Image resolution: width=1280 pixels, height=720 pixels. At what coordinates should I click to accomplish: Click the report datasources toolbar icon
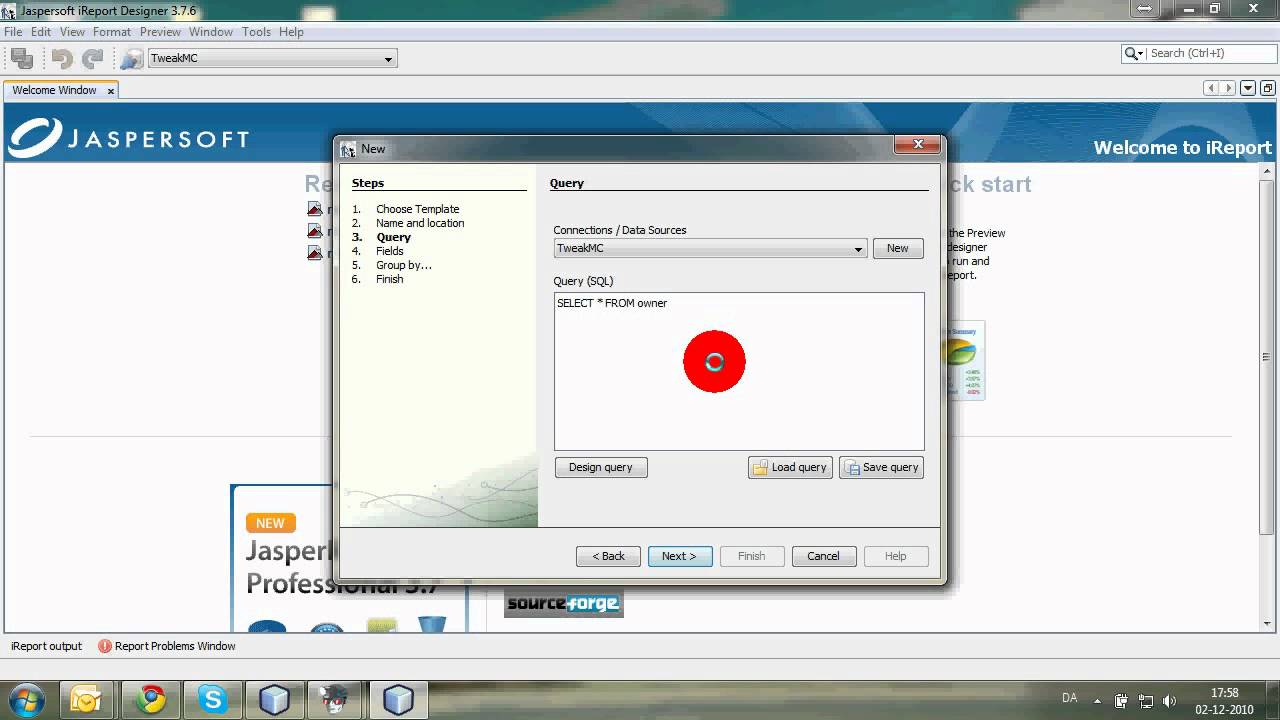131,59
